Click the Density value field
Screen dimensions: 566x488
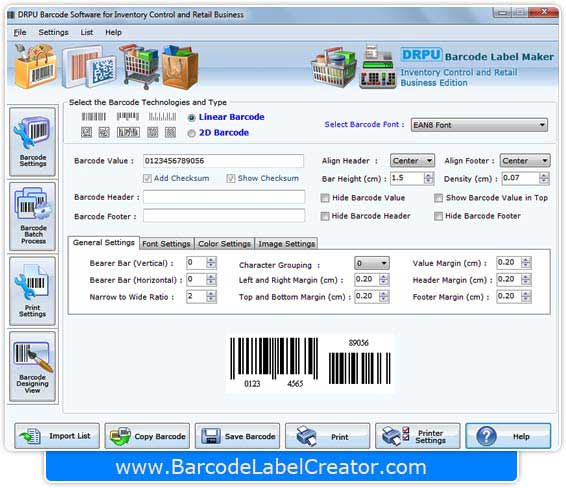(521, 178)
